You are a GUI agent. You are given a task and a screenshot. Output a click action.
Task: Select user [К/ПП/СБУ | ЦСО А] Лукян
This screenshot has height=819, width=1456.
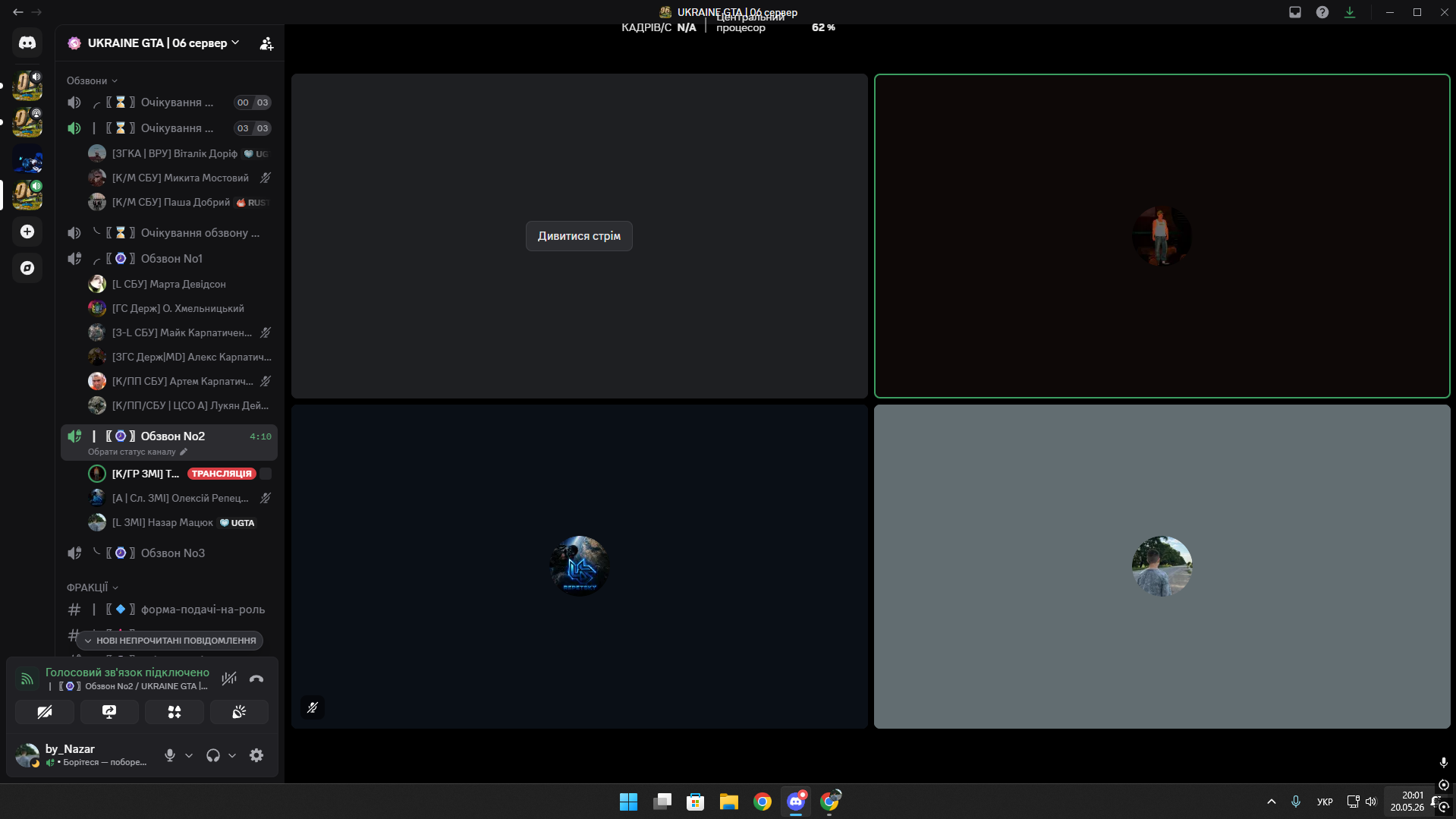[x=180, y=405]
